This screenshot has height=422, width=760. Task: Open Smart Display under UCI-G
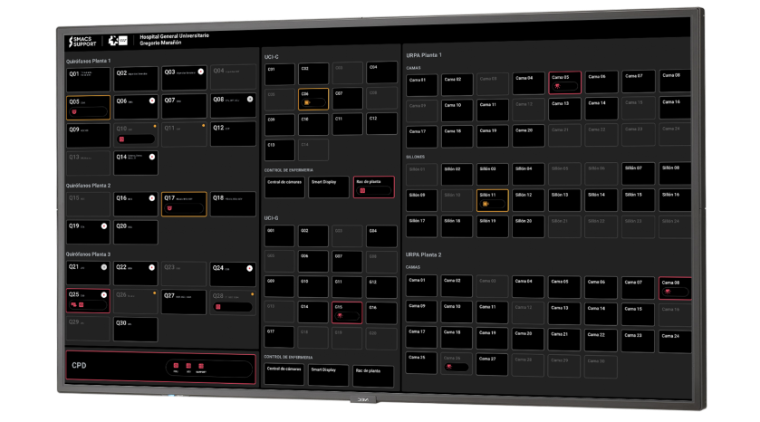click(328, 375)
